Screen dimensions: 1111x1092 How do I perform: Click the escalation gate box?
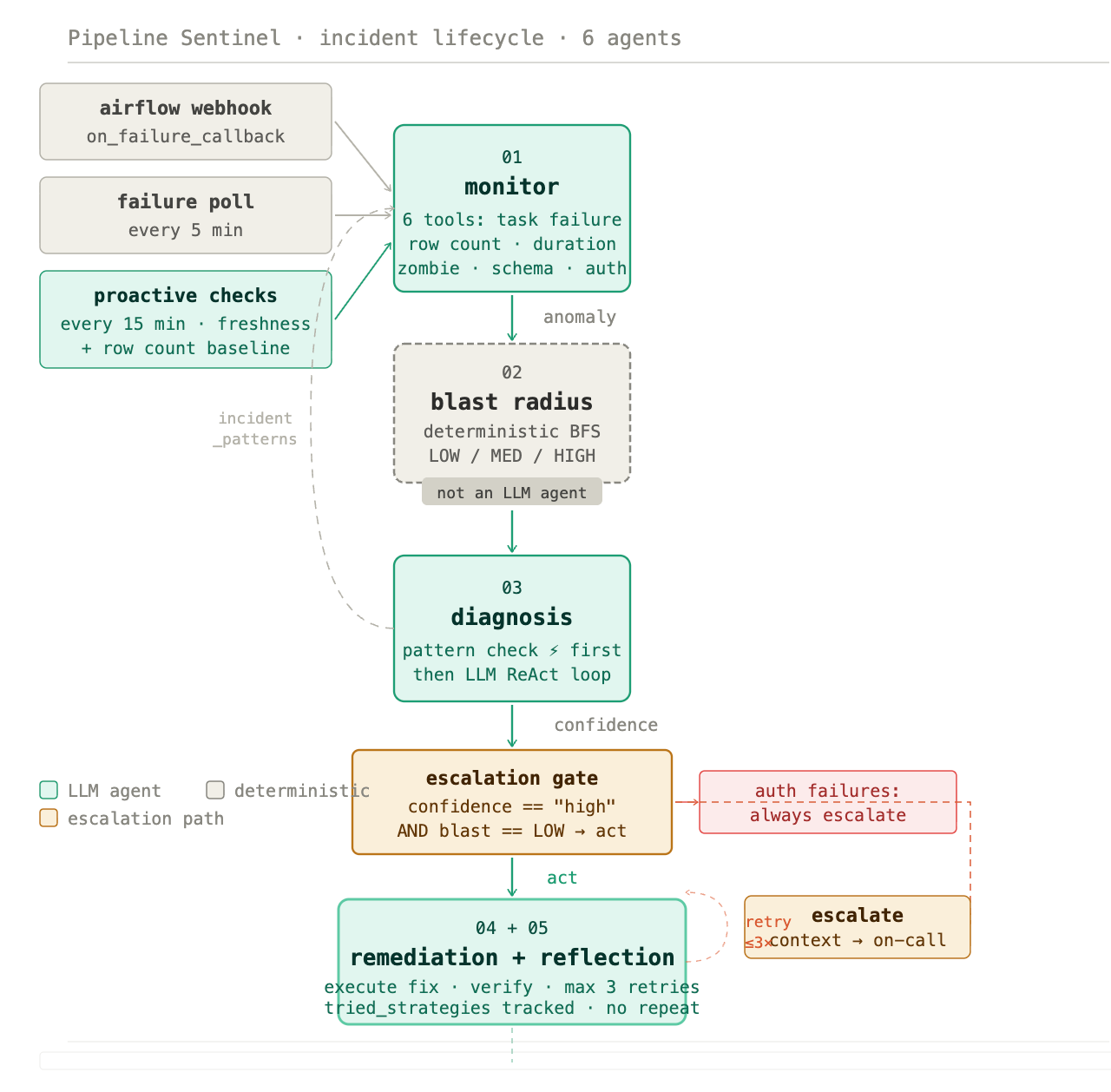(x=512, y=802)
